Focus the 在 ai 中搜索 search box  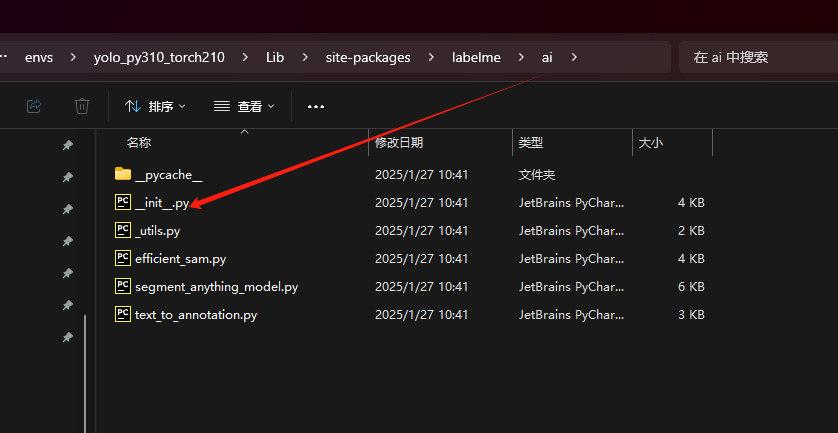[758, 57]
